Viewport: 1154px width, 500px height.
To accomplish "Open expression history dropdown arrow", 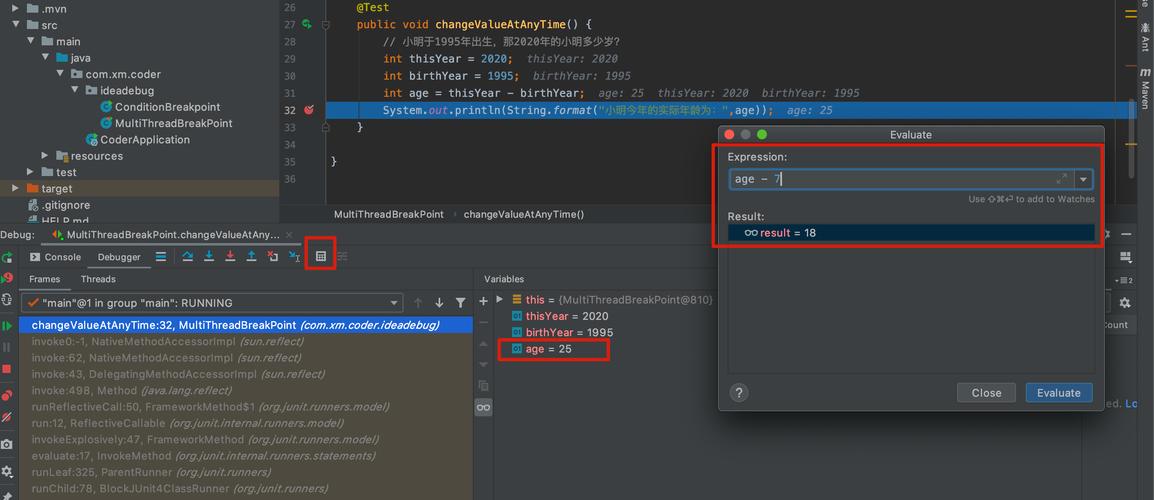I will pos(1083,179).
